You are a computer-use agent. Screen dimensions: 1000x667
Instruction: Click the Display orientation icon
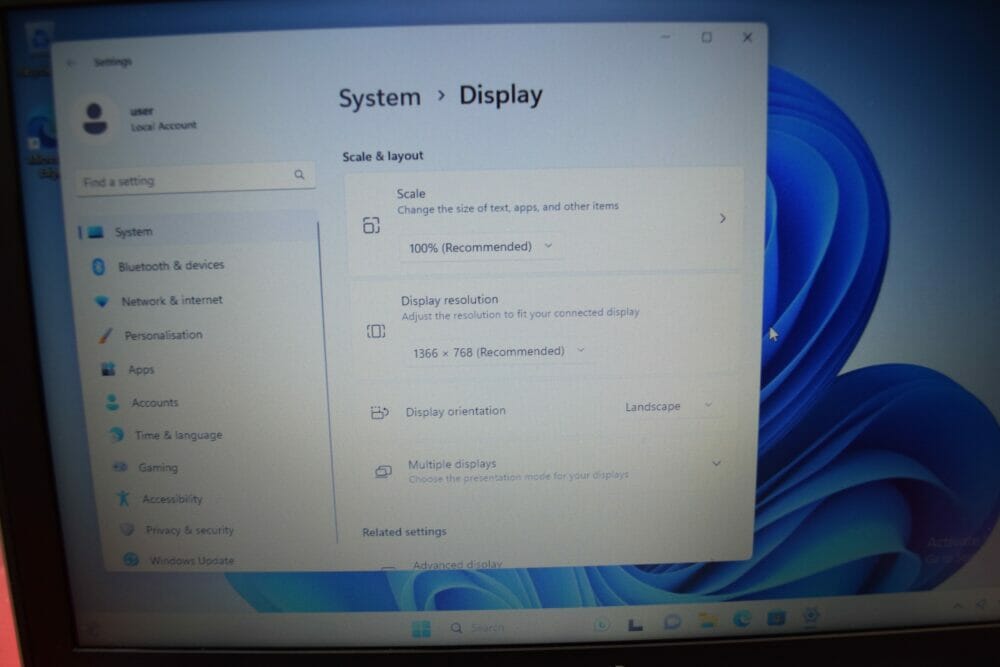point(379,413)
